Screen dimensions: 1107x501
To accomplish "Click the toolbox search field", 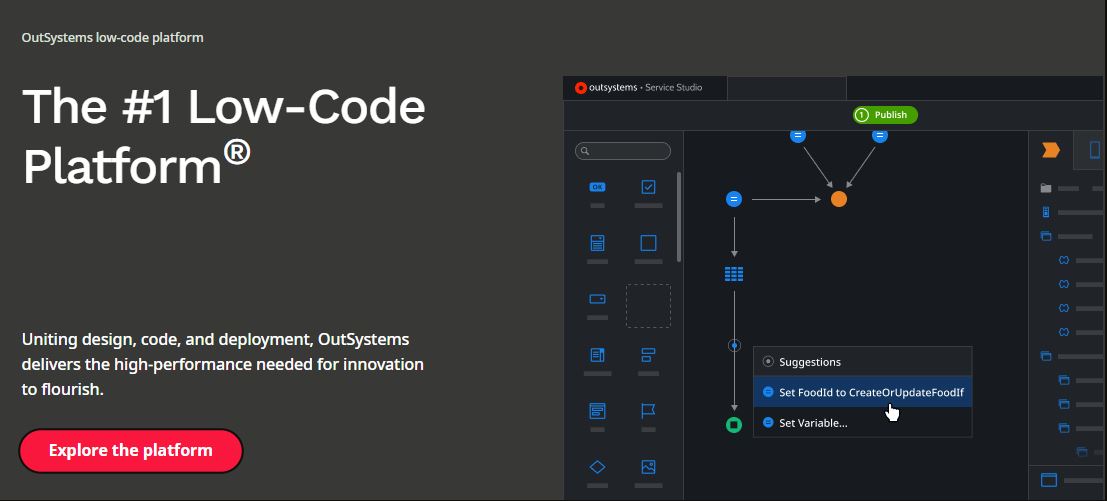I will pyautogui.click(x=623, y=151).
